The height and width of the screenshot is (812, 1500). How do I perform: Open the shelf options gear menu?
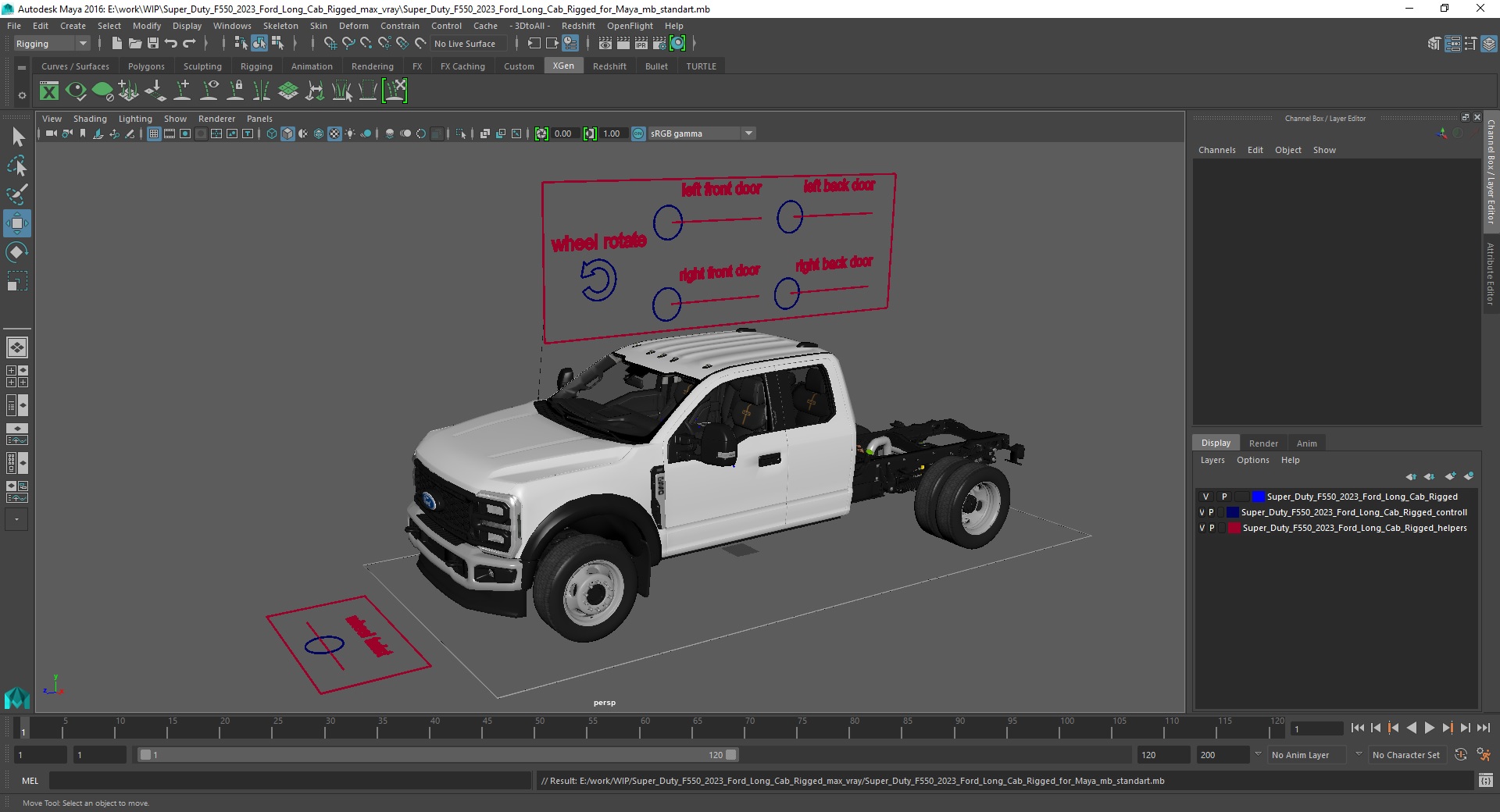22,95
